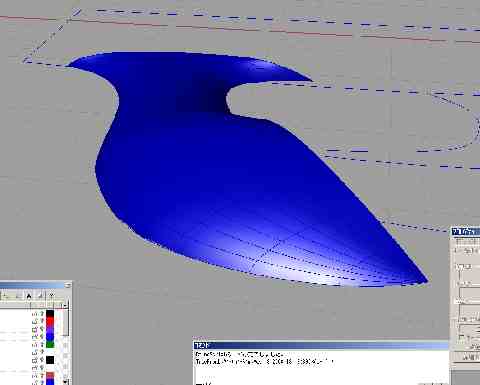Click the black swatch below the green layer
The image size is (480, 385).
click(x=50, y=360)
